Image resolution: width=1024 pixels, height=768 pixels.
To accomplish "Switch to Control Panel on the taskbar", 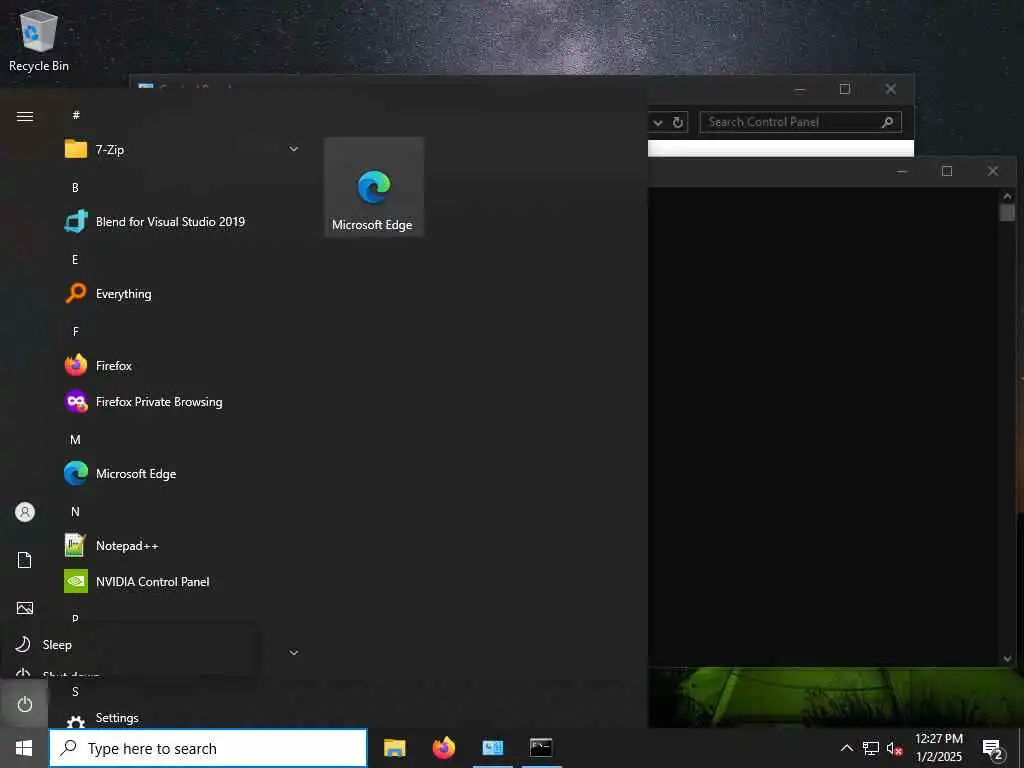I will tap(492, 748).
